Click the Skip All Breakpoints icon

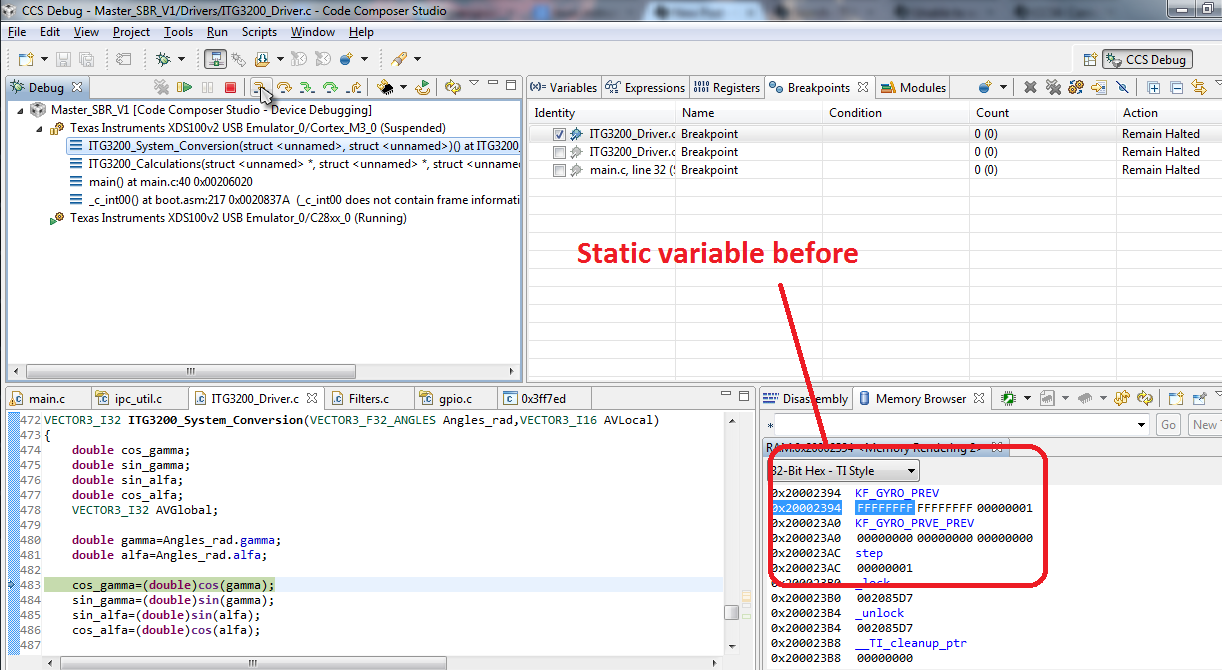tap(1122, 87)
